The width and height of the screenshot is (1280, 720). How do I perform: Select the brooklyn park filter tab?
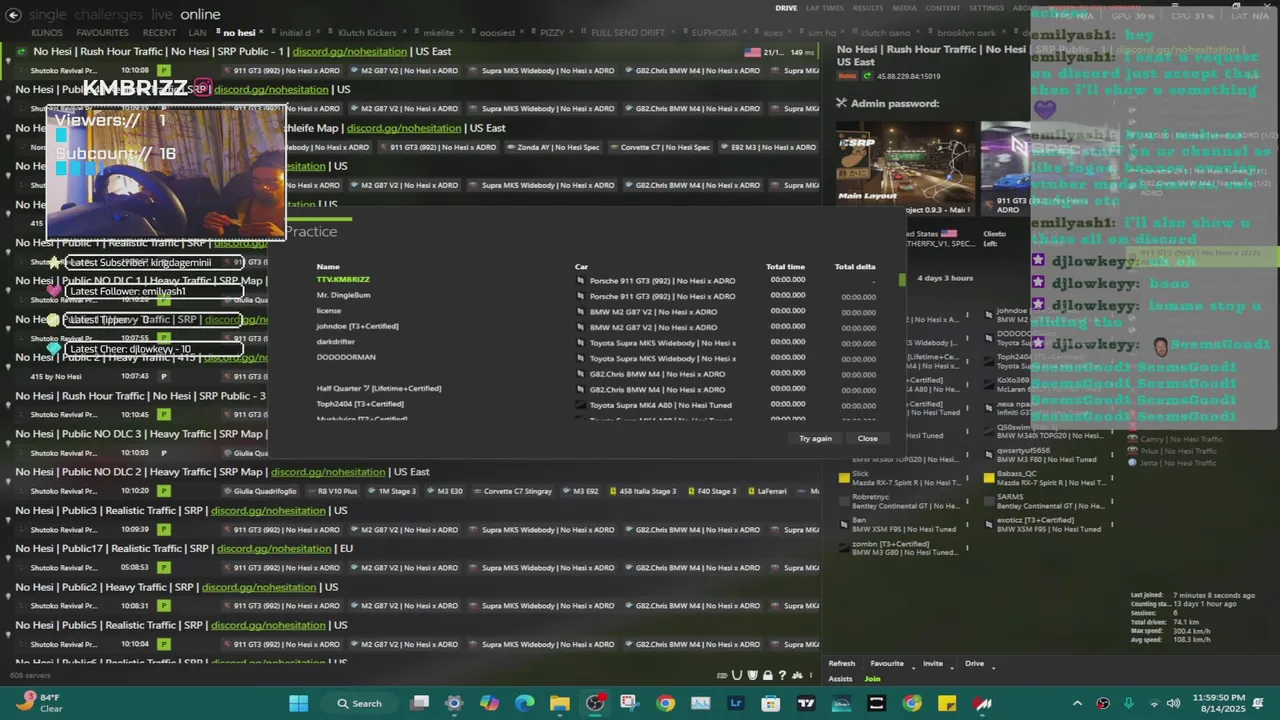(x=966, y=33)
